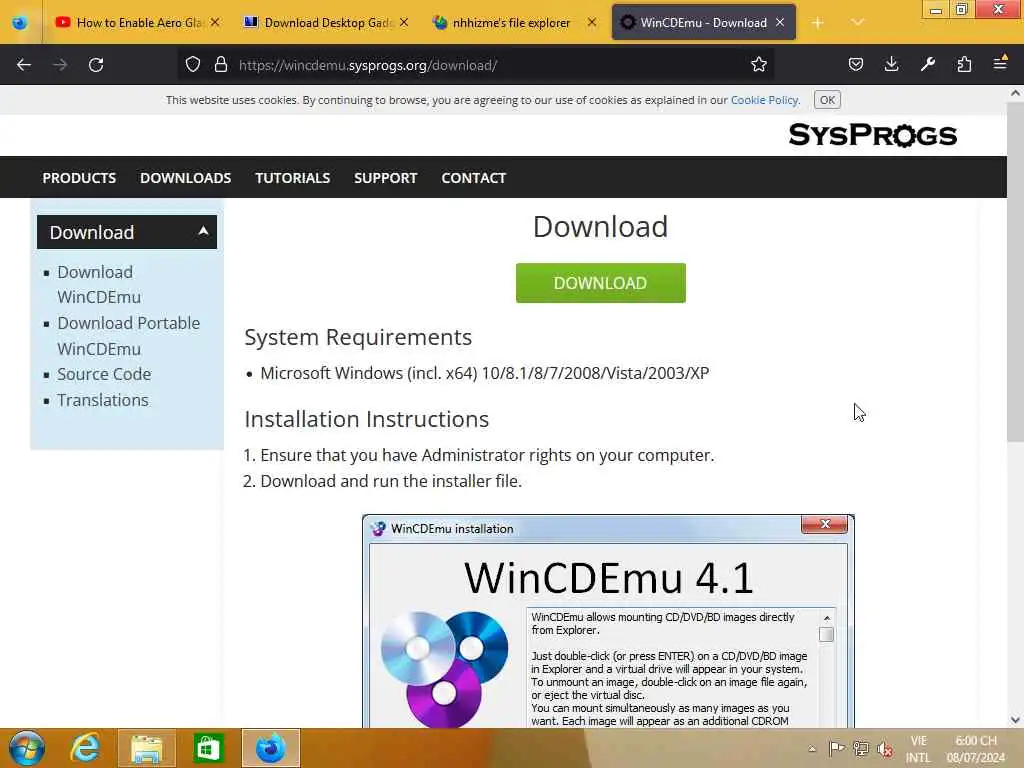Expand the list all tabs chevron
Screen dimensions: 1024x768
(857, 23)
